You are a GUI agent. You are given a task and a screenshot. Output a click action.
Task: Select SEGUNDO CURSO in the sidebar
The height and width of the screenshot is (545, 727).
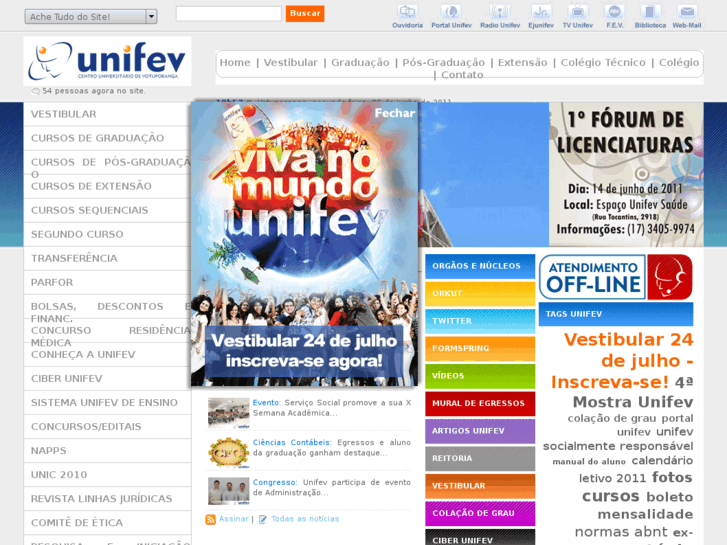(107, 235)
